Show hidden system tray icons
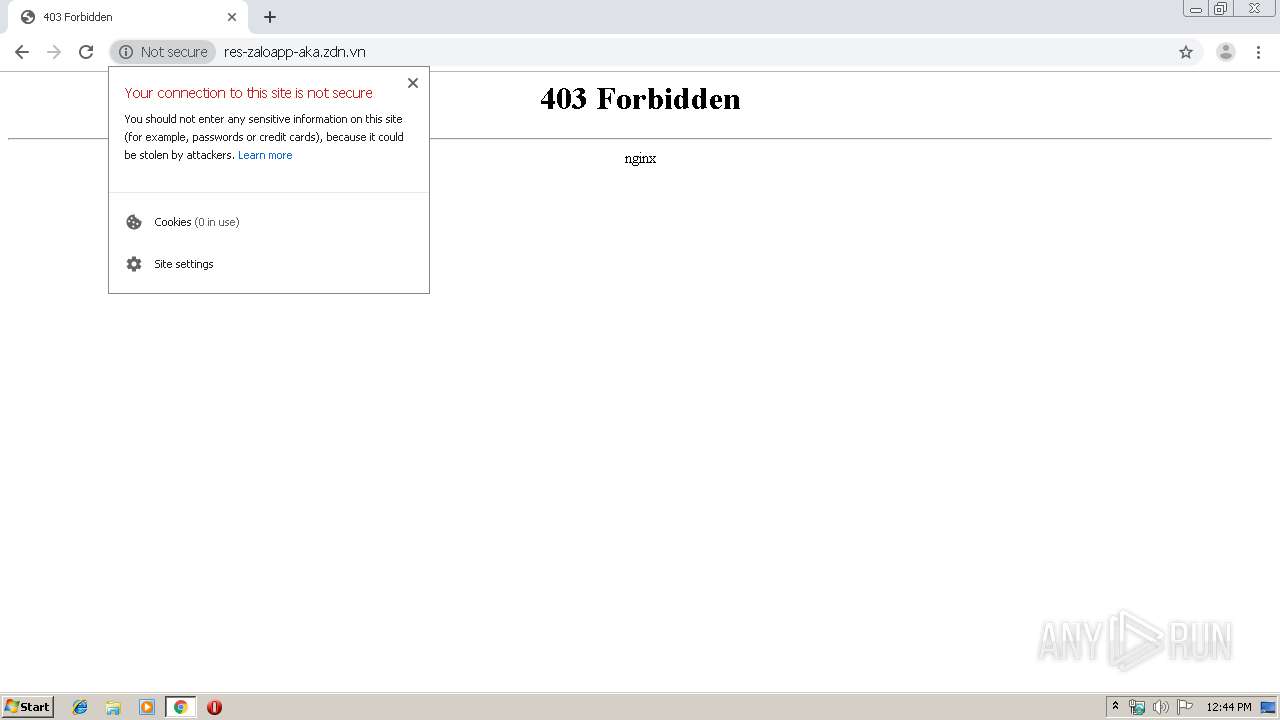The image size is (1280, 720). (1115, 707)
